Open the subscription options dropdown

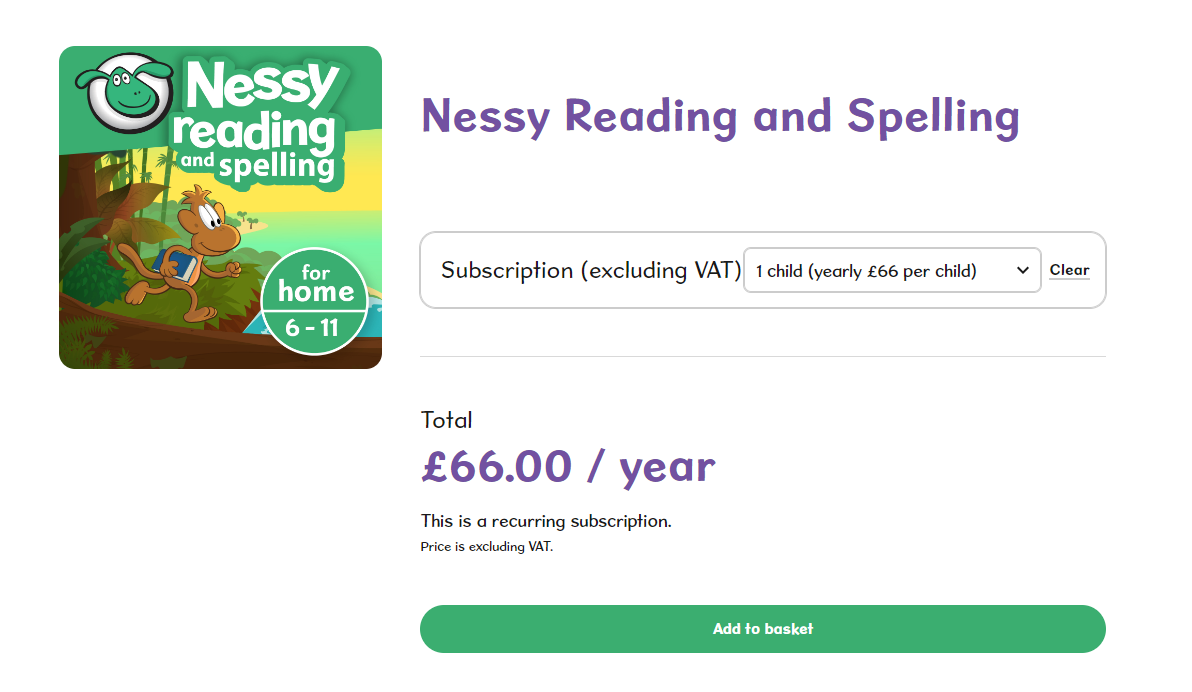(x=892, y=269)
